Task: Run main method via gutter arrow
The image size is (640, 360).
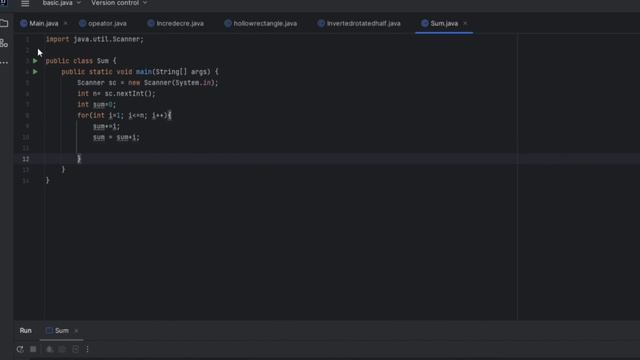Action: click(x=35, y=72)
